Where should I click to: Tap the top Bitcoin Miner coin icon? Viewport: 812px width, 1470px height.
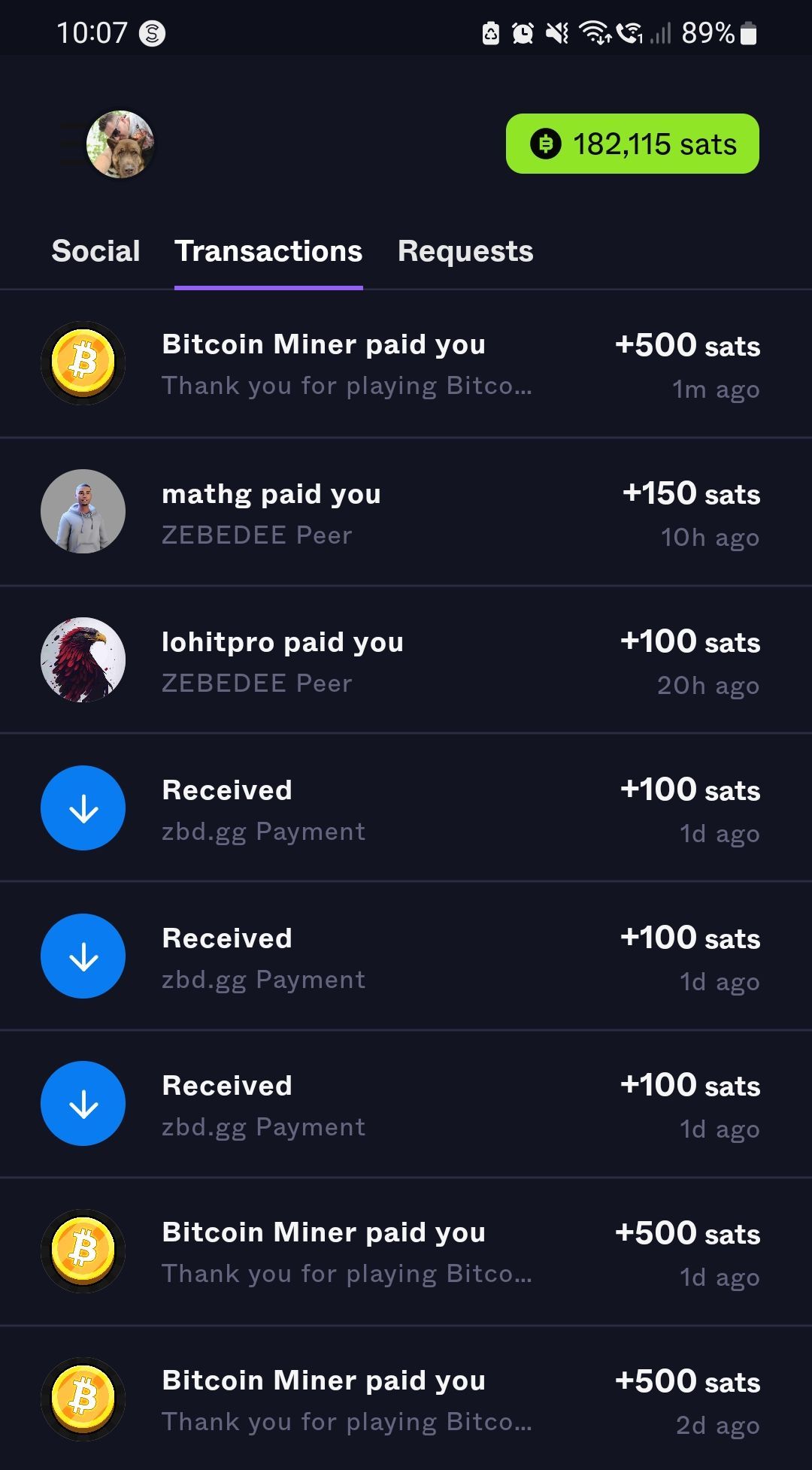83,363
